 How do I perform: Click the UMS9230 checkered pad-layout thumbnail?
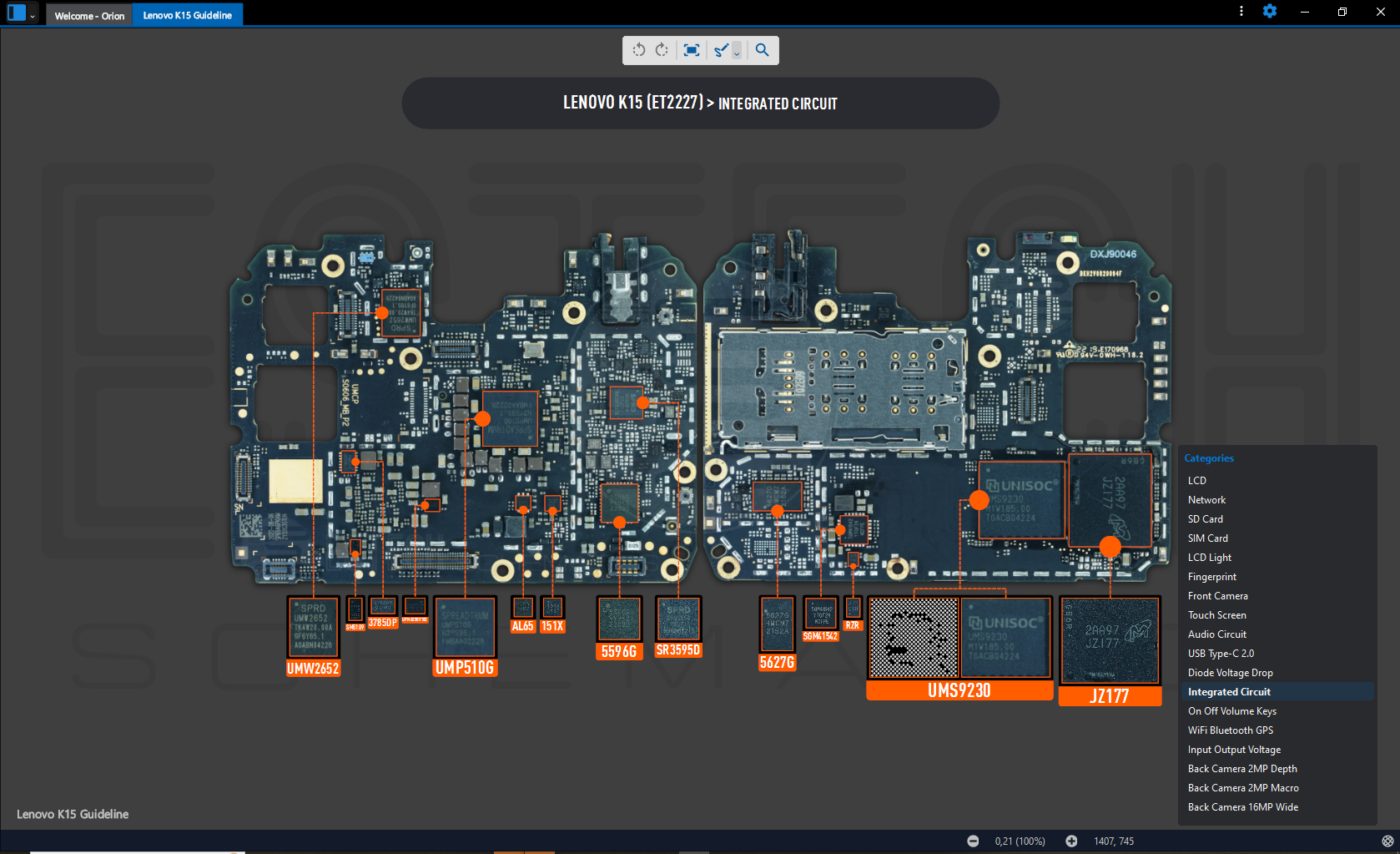tap(914, 638)
